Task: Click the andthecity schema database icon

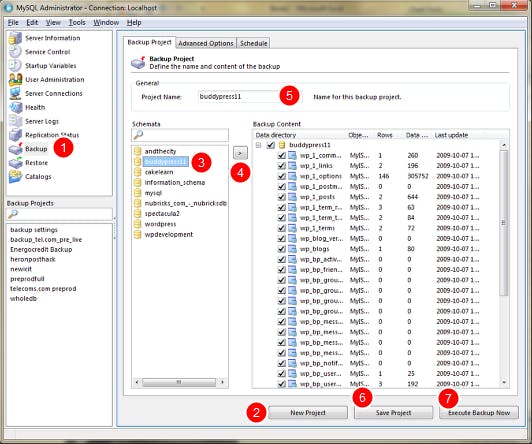Action: coord(137,151)
